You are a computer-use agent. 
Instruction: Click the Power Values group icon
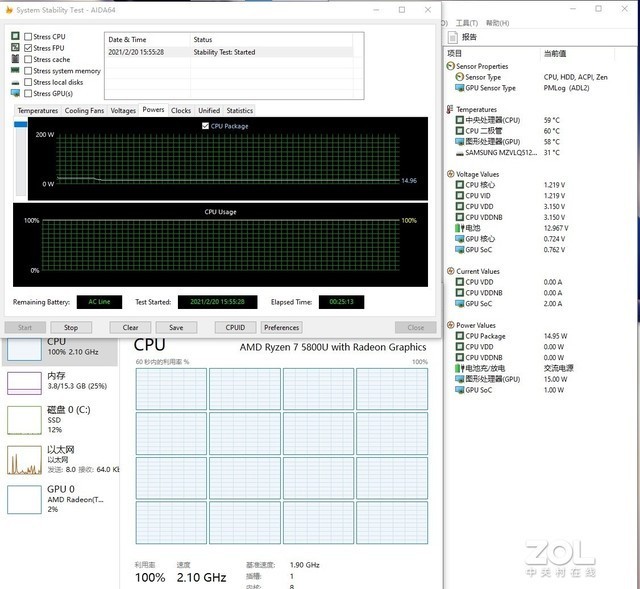coord(451,325)
